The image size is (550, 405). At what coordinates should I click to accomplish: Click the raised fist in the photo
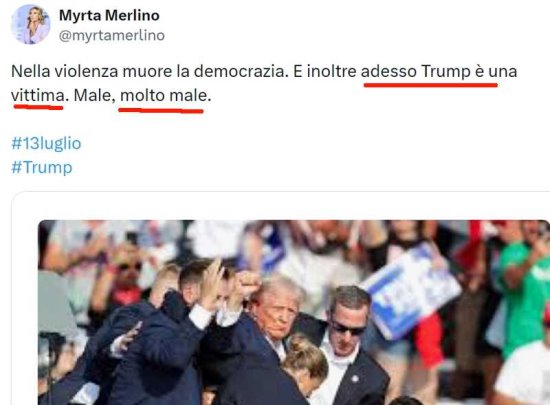[x=248, y=282]
